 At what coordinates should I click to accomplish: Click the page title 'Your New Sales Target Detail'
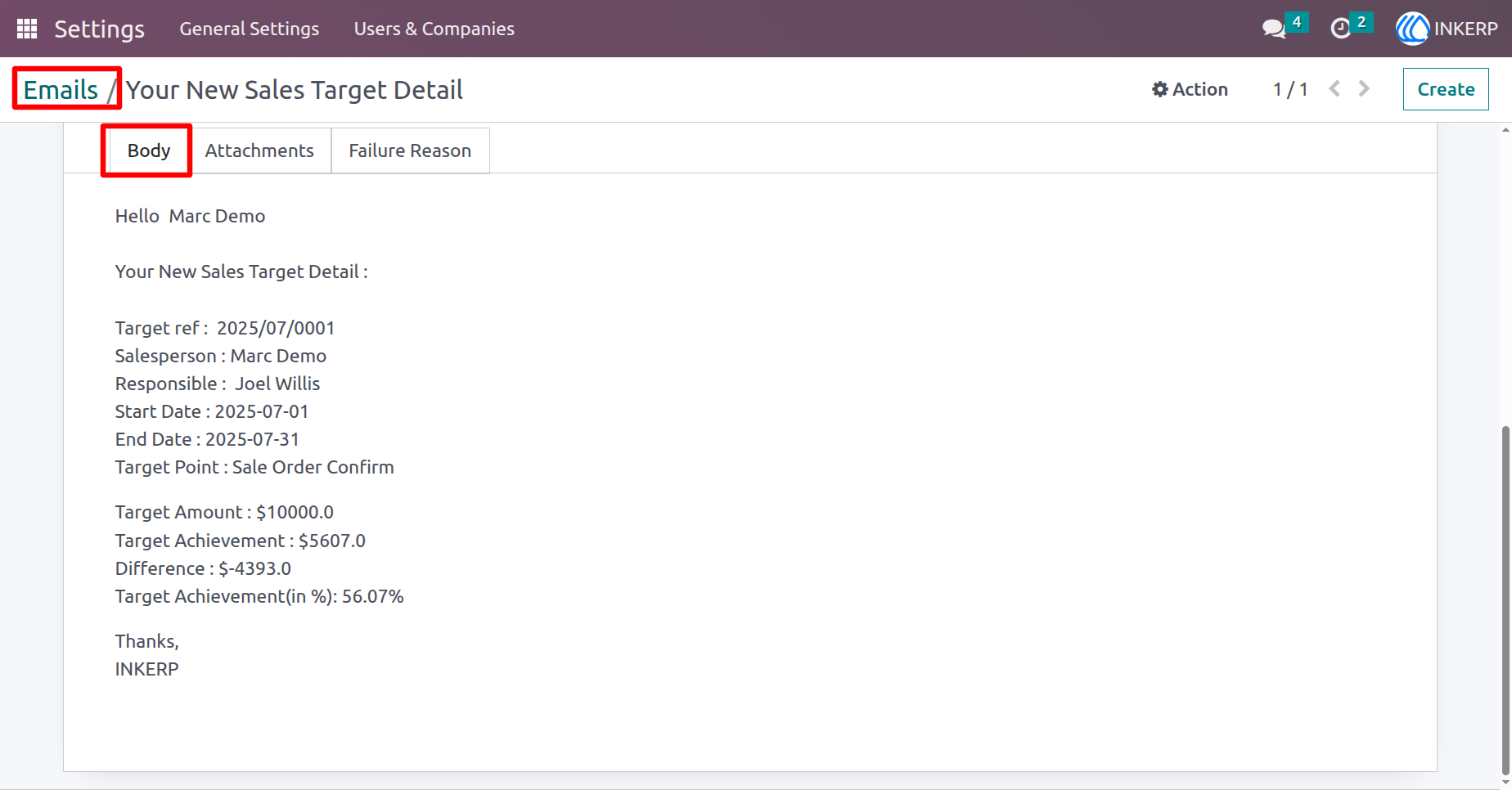coord(295,89)
